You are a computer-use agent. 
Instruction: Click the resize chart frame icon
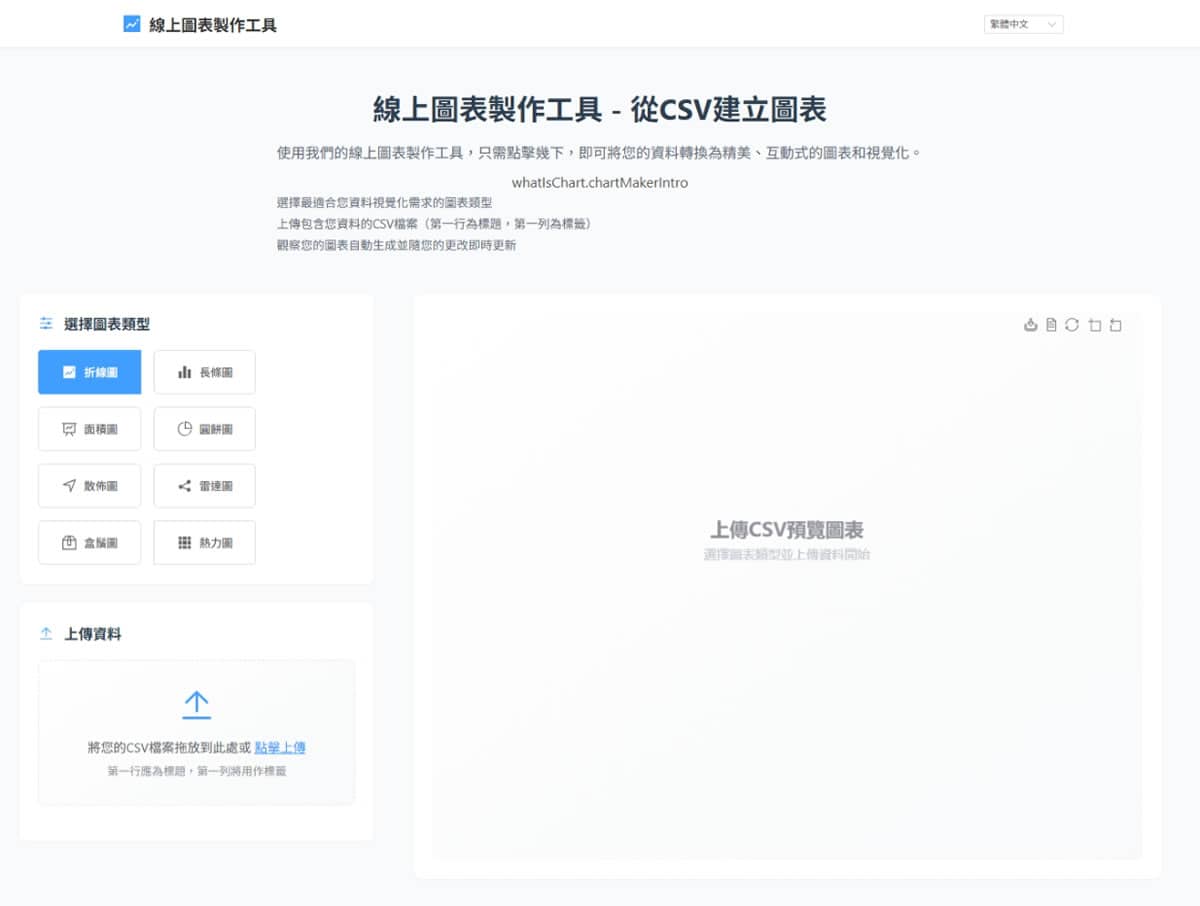[1094, 324]
